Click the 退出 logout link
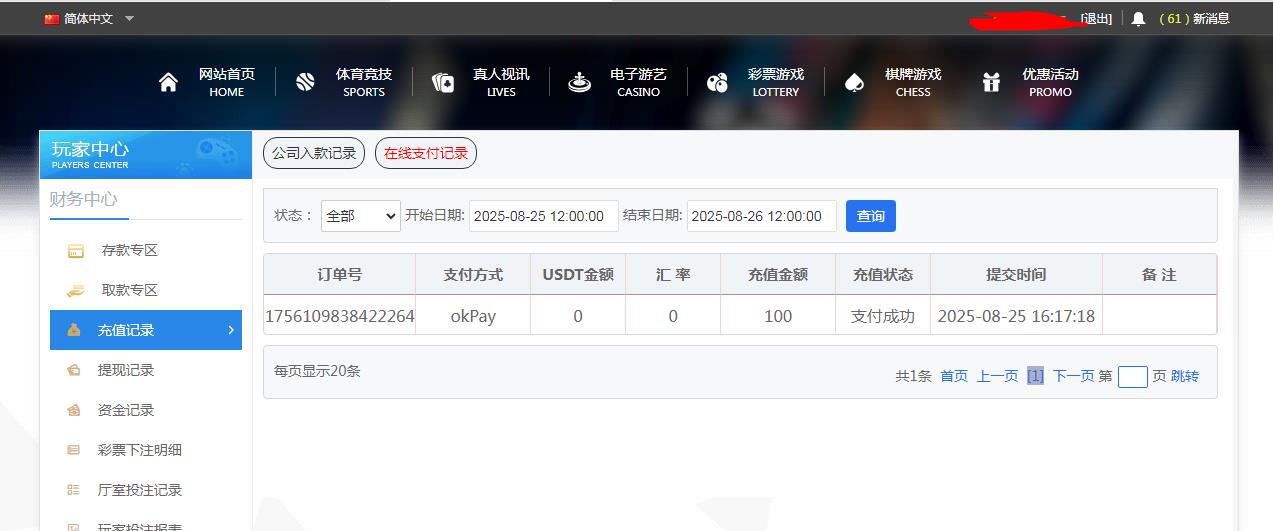Viewport: 1273px width, 531px height. (x=1096, y=19)
